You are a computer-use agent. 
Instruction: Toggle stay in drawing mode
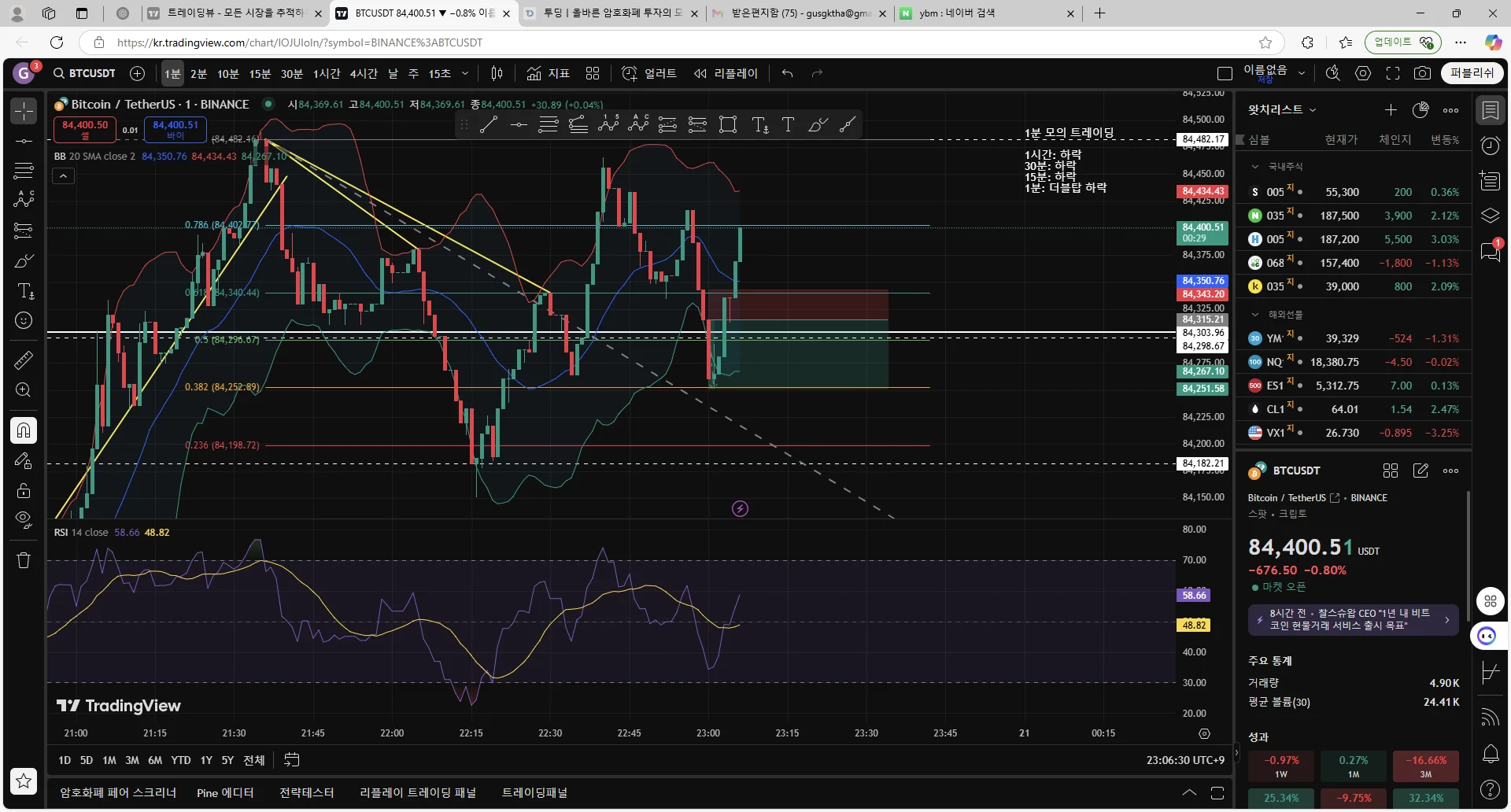coord(24,460)
